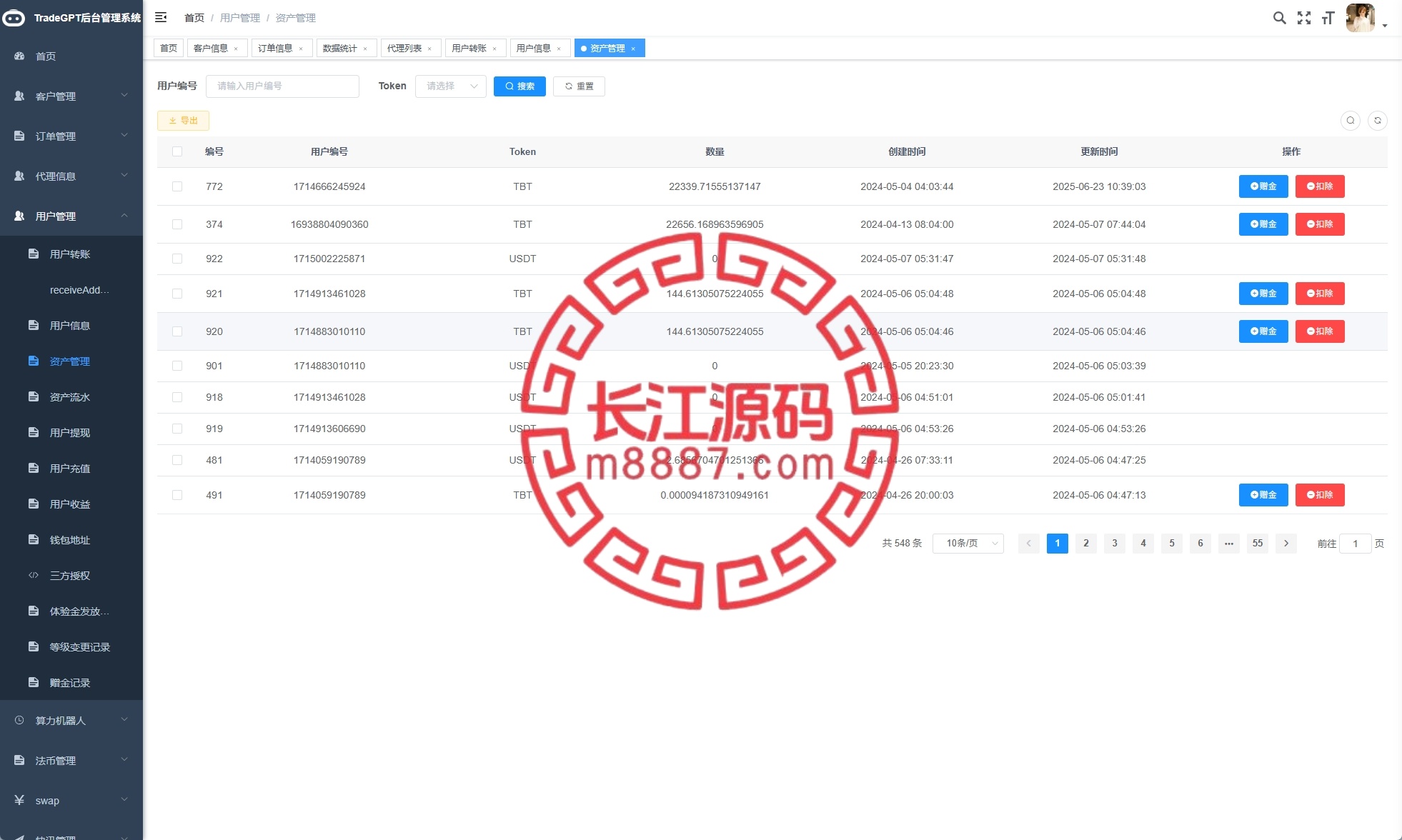This screenshot has width=1402, height=840.
Task: Focus the 前往 page number input
Action: click(1355, 544)
